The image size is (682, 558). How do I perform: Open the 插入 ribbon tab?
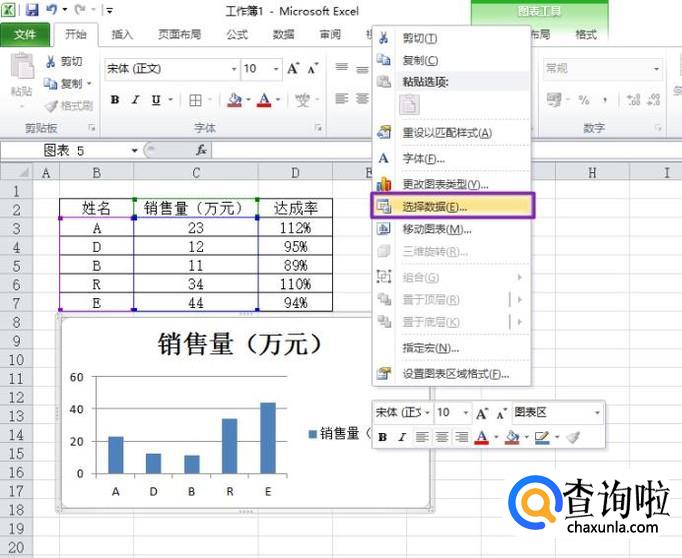click(122, 34)
